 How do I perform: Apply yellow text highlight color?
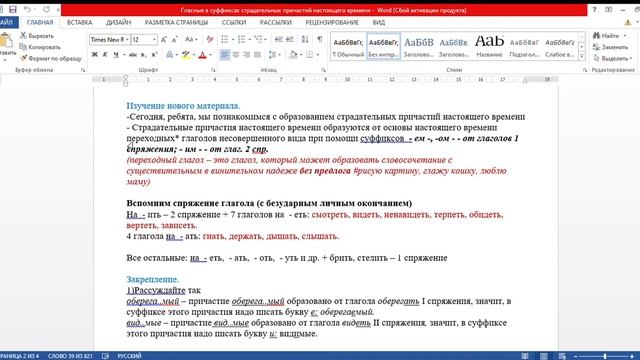186,55
